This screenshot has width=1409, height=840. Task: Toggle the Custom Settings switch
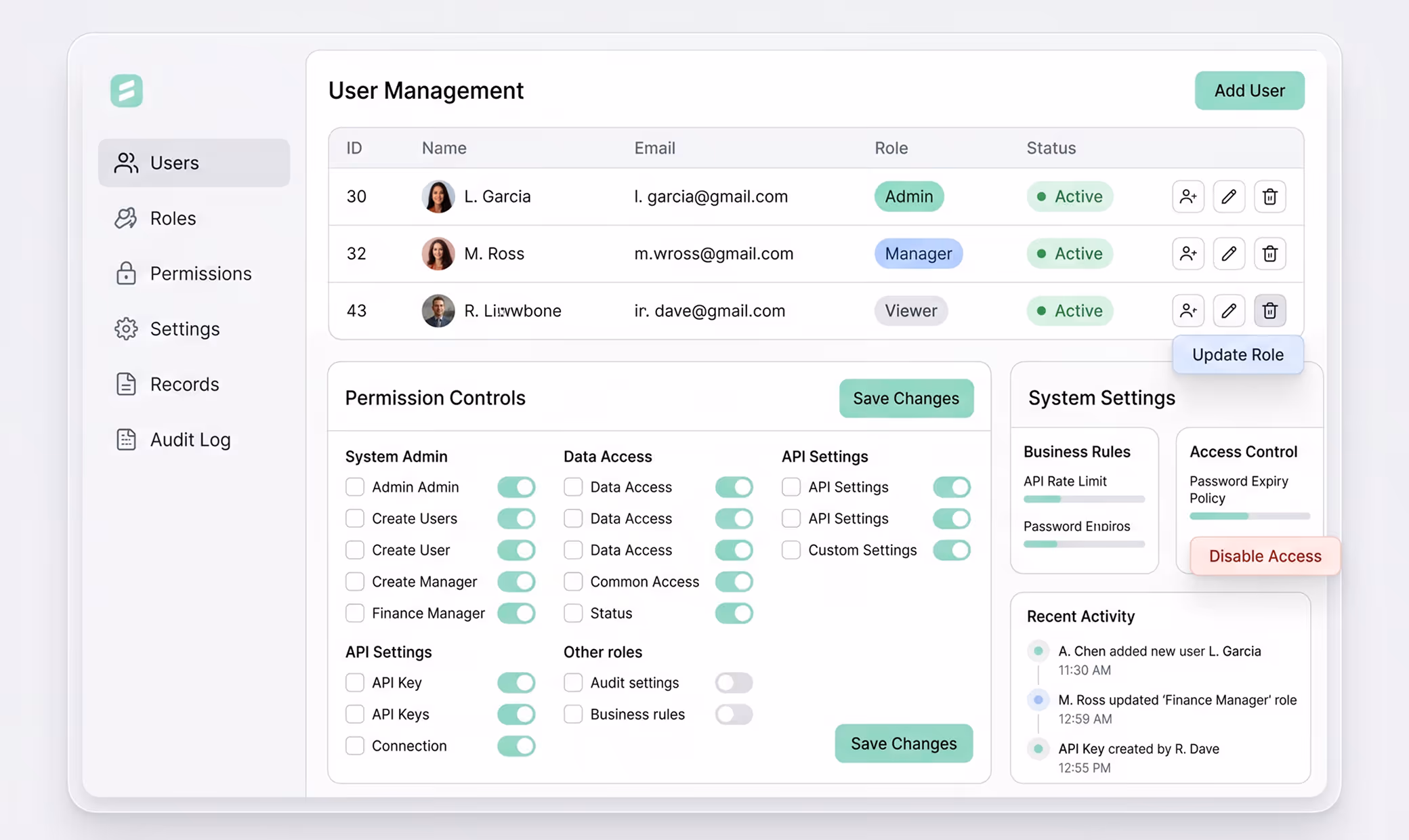point(952,549)
